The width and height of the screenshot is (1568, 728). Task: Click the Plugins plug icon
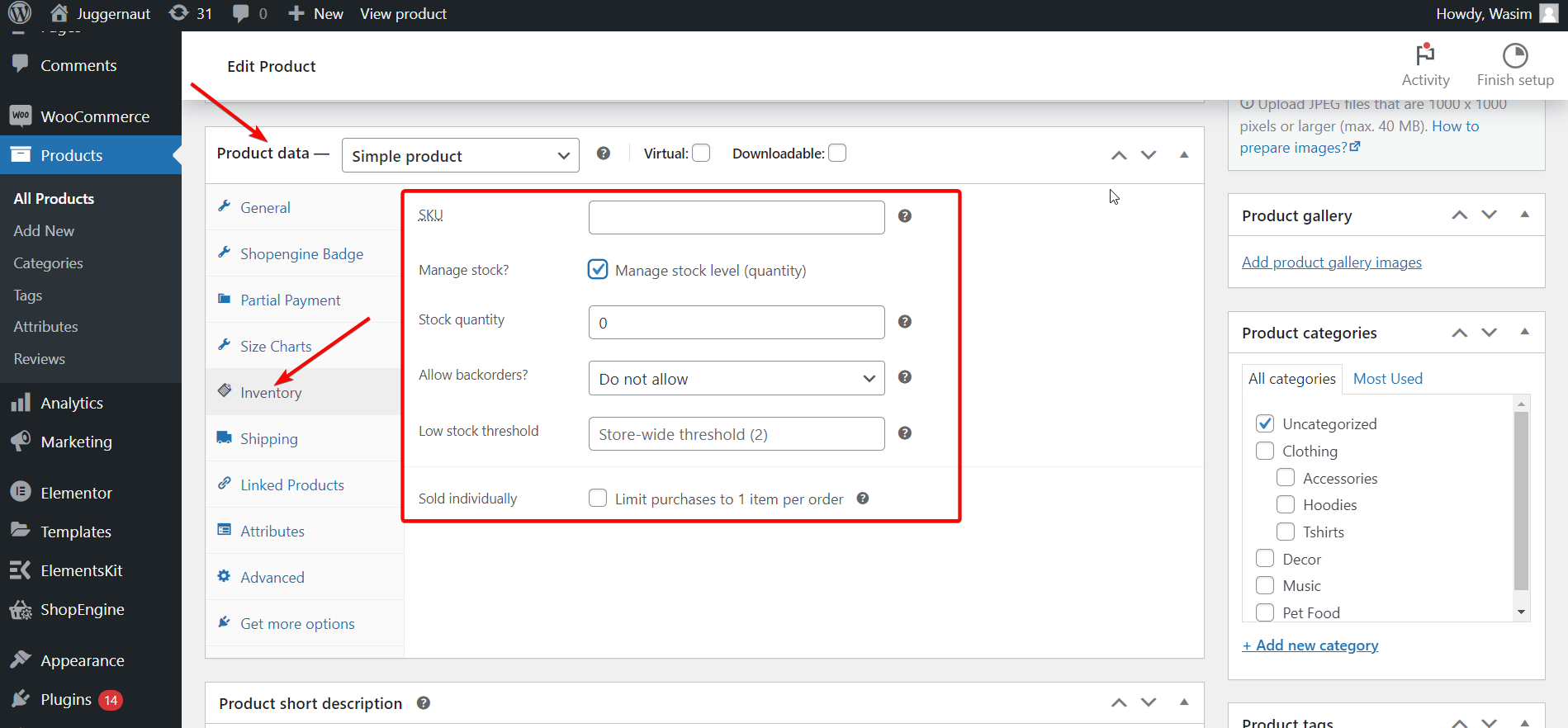tap(21, 699)
